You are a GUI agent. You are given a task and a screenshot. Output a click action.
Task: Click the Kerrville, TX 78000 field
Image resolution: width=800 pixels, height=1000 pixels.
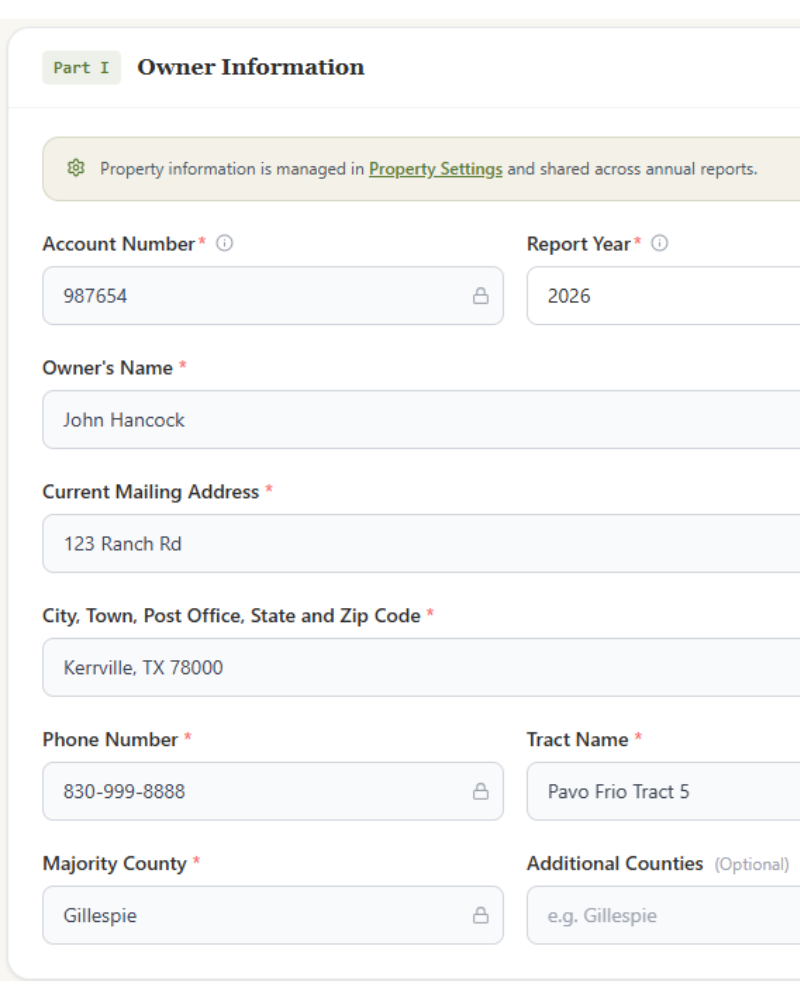pos(421,667)
